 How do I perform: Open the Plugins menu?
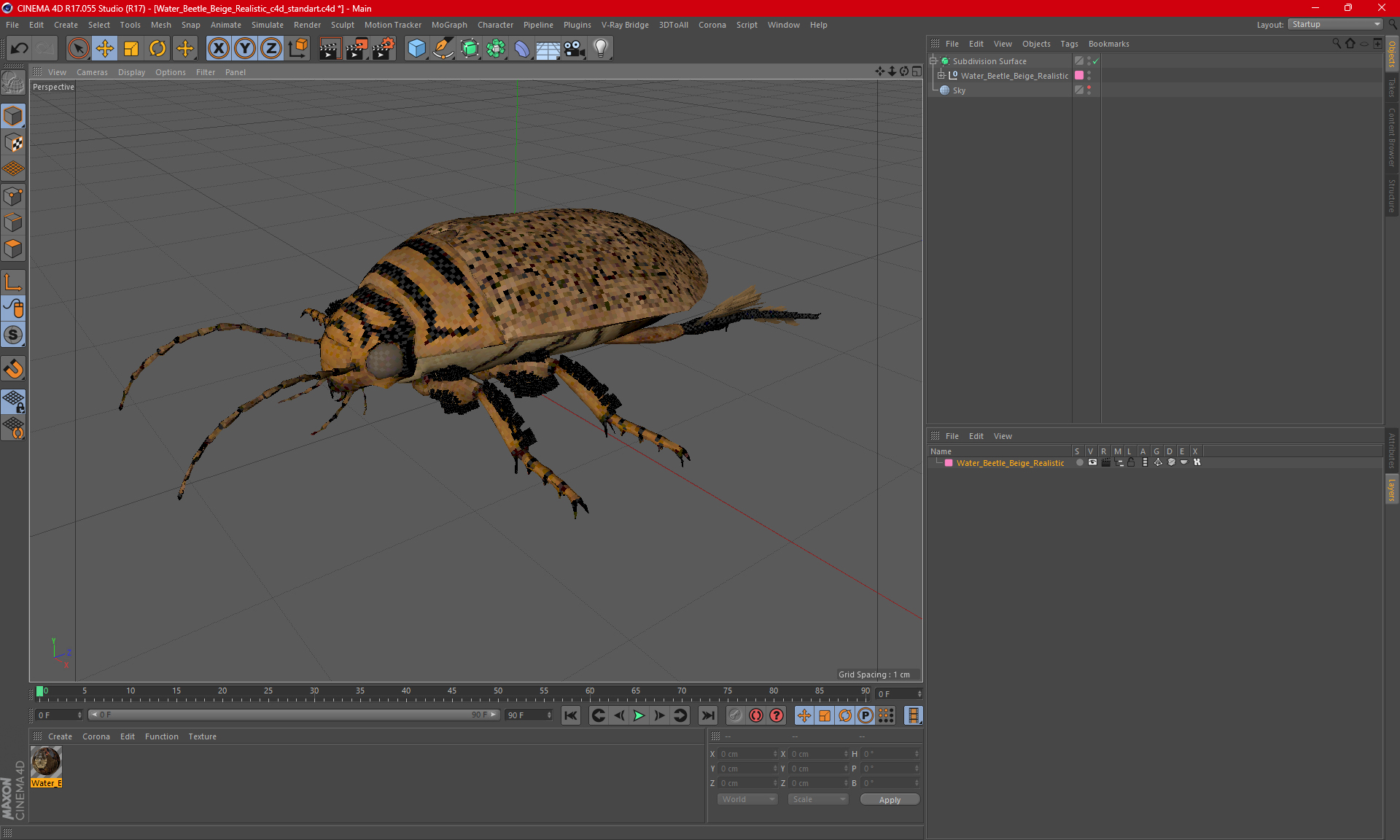pos(575,24)
